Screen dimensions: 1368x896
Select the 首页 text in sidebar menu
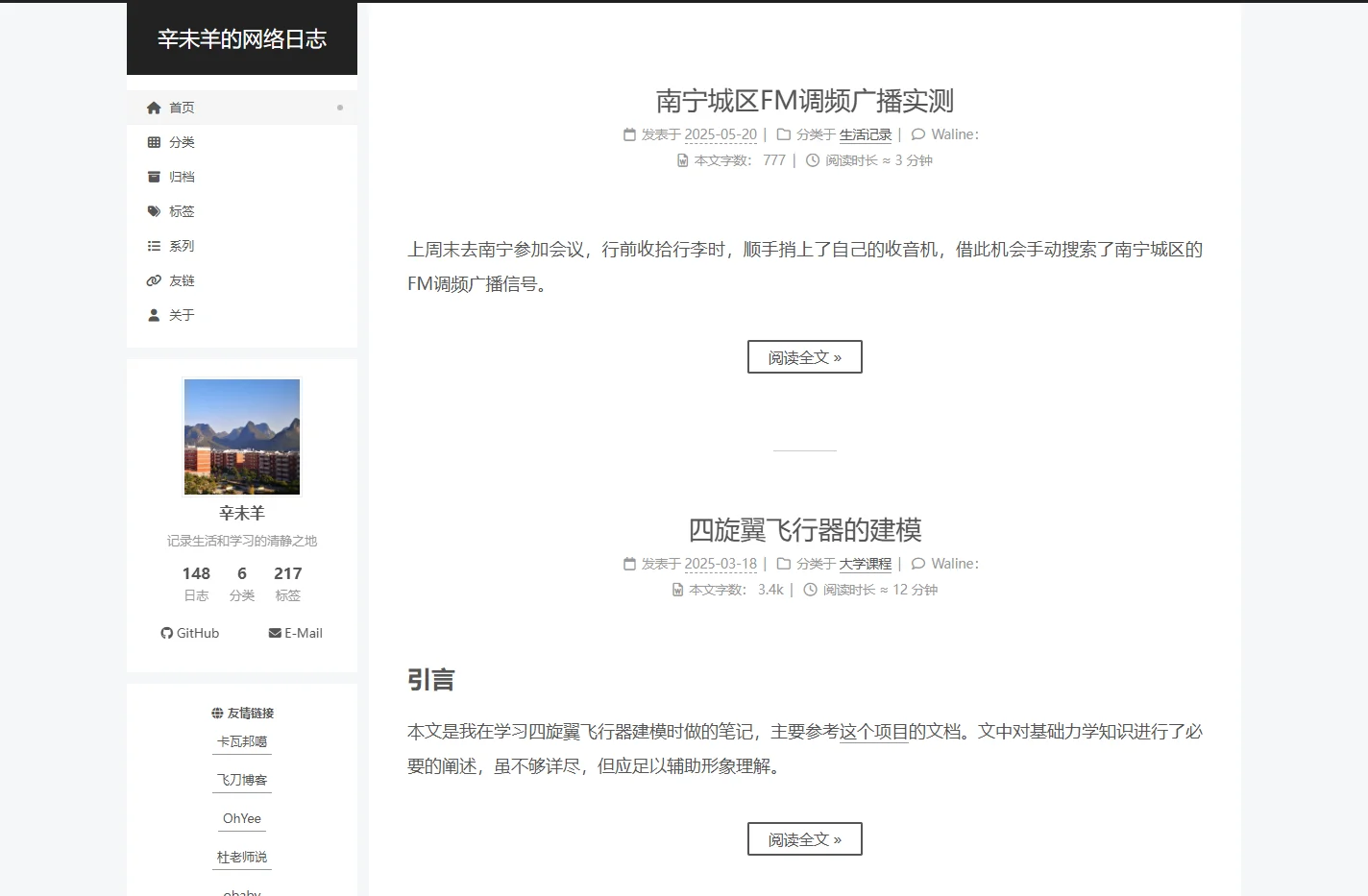click(x=182, y=108)
